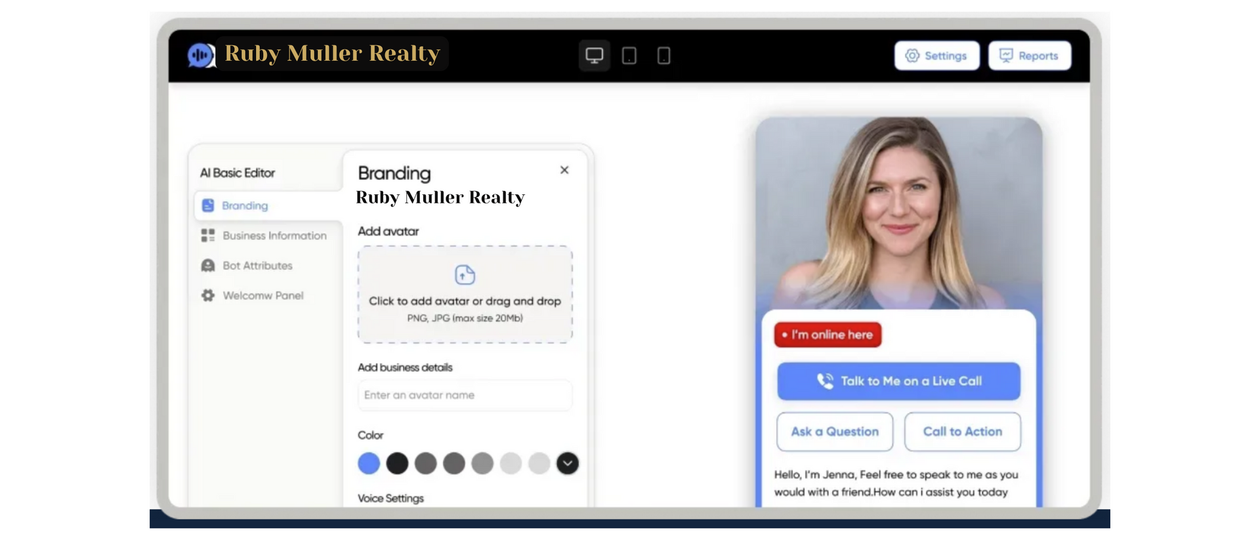Open Bot Attributes section
This screenshot has height=540, width=1260.
pos(247,266)
